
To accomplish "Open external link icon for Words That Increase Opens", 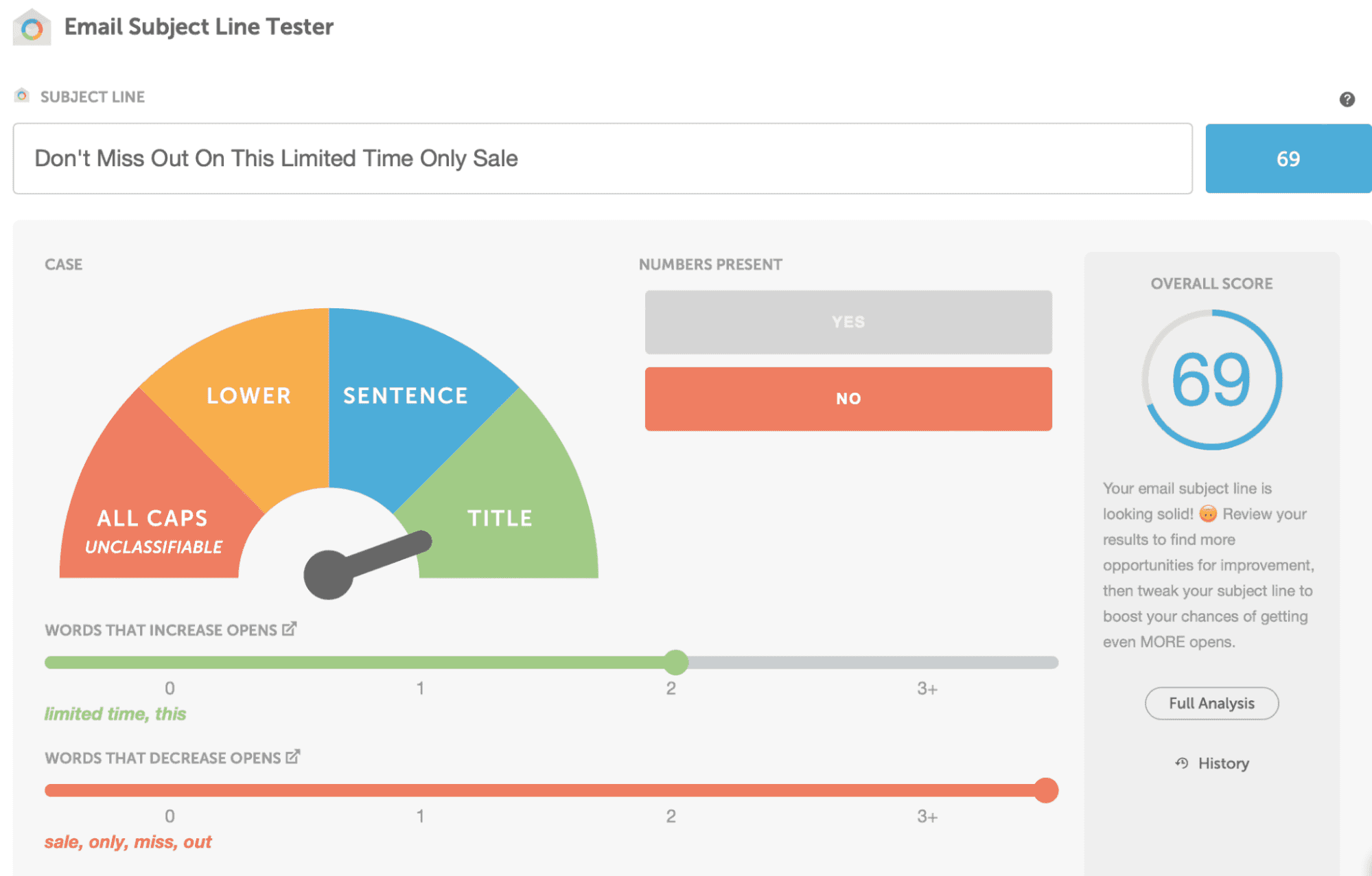I will tap(290, 629).
